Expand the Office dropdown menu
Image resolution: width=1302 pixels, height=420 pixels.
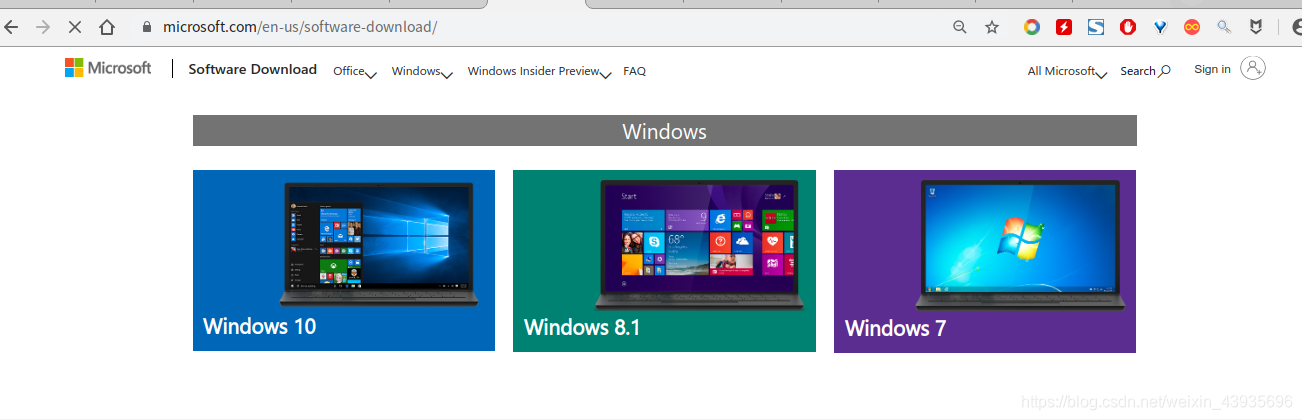coord(354,71)
